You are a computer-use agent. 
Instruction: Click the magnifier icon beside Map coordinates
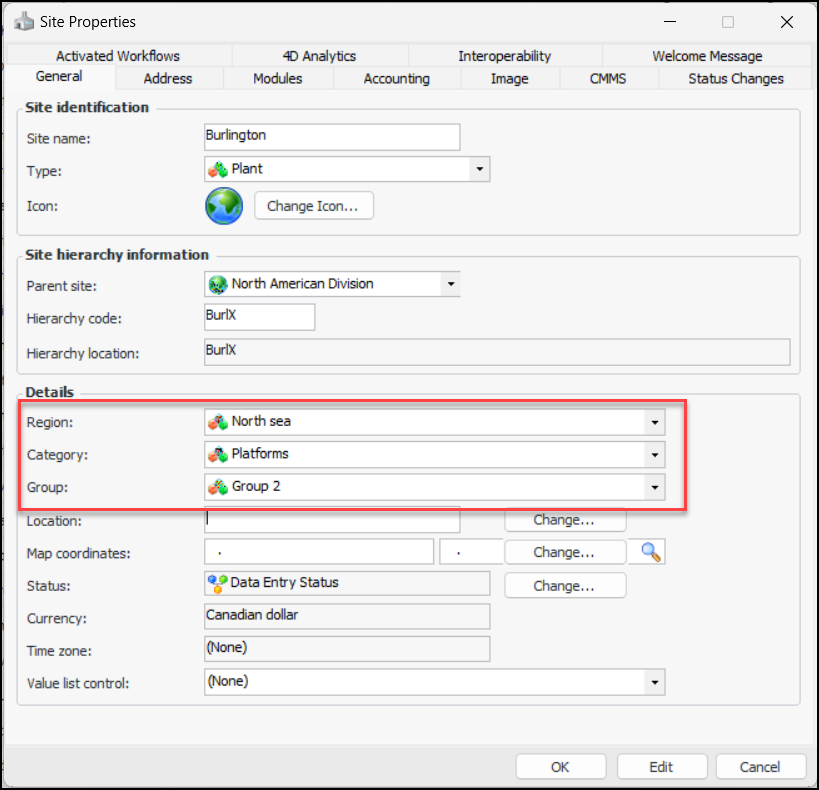tap(653, 552)
